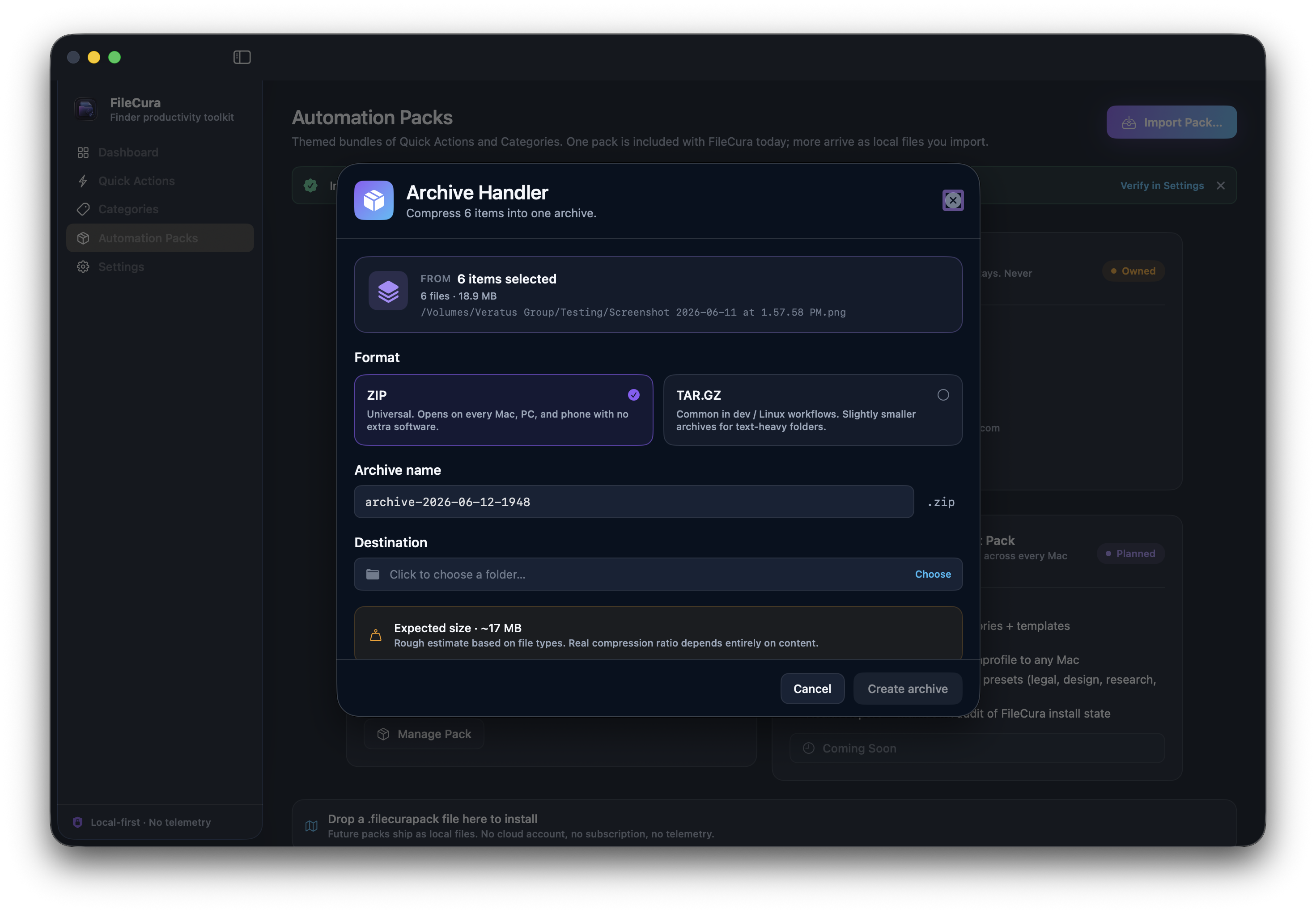The image size is (1316, 913).
Task: Click the Import Pack… button
Action: [1171, 123]
